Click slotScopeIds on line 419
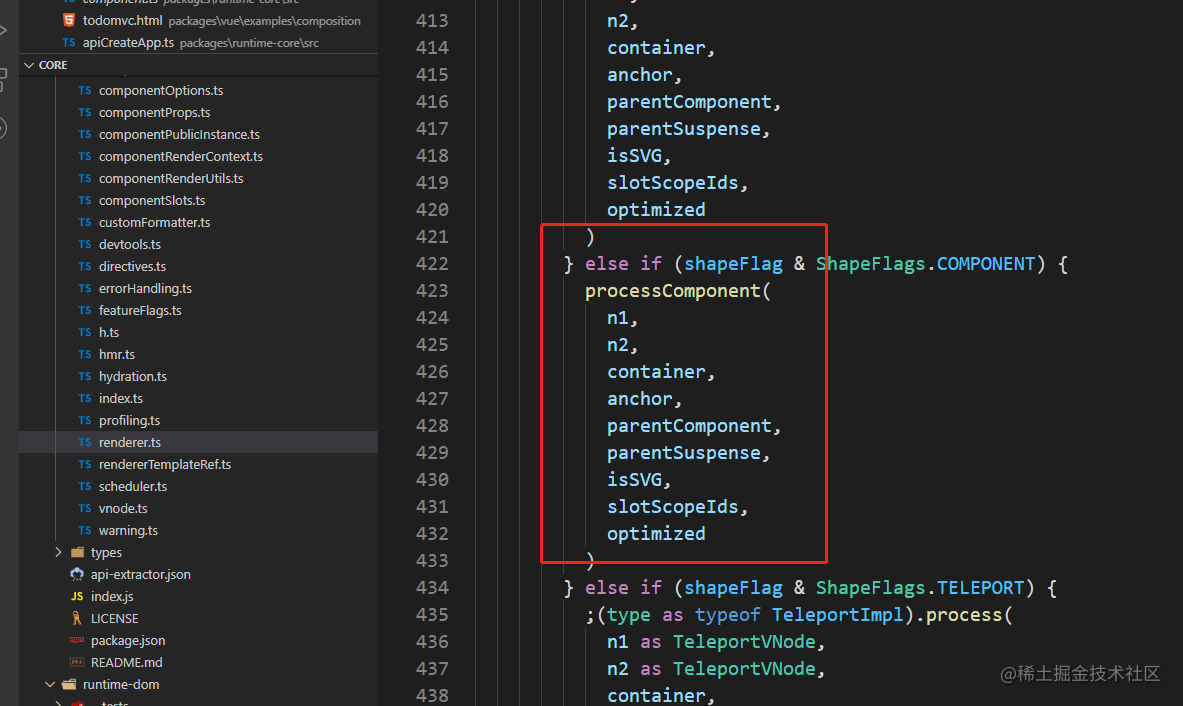1183x706 pixels. coord(673,183)
